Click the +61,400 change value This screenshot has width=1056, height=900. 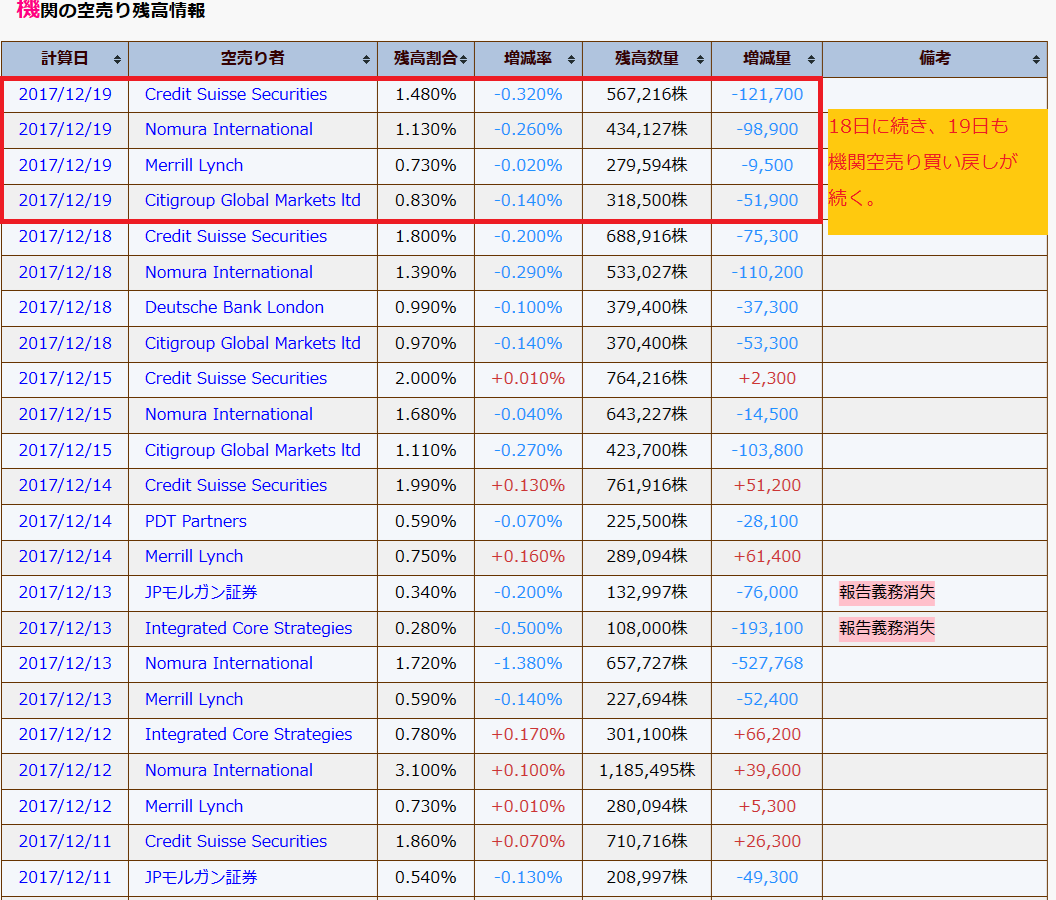pyautogui.click(x=767, y=556)
